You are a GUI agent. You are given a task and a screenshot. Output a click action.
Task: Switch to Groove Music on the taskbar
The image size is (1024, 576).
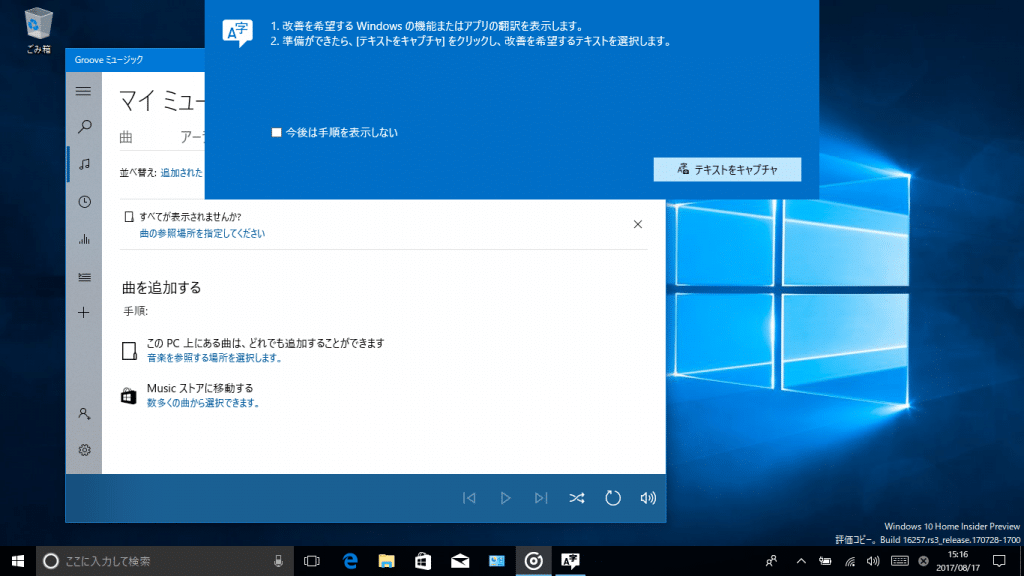534,561
